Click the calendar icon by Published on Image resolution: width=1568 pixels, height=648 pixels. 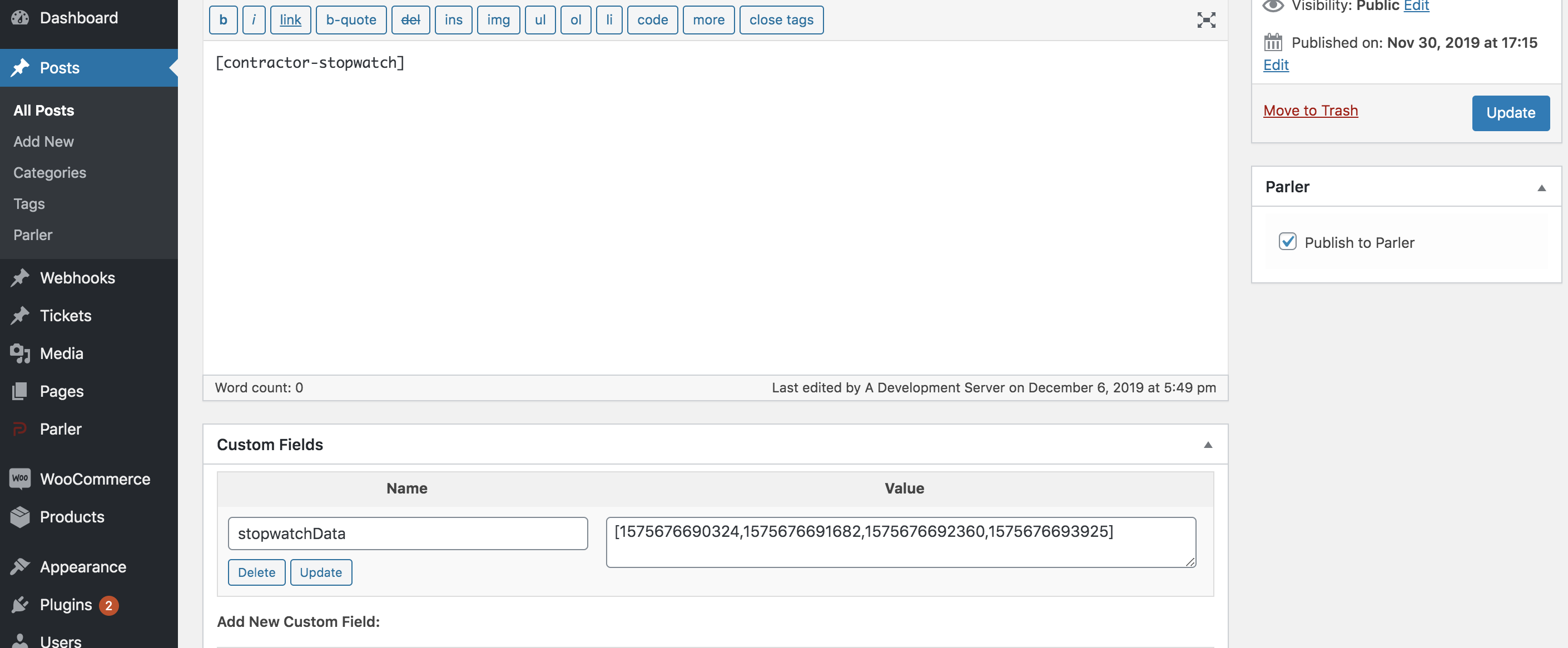click(1273, 42)
